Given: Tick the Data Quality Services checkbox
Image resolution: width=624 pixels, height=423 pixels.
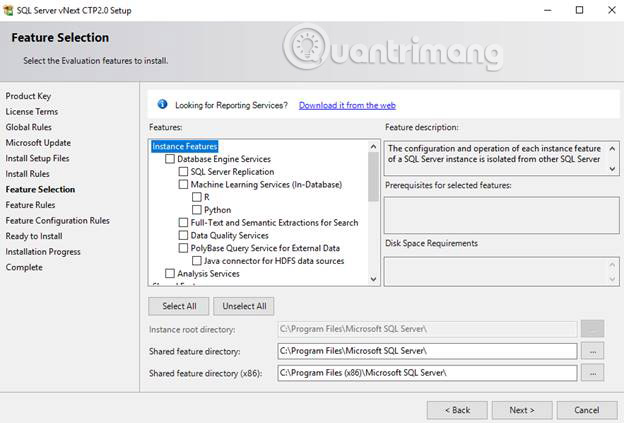Looking at the screenshot, I should point(183,235).
